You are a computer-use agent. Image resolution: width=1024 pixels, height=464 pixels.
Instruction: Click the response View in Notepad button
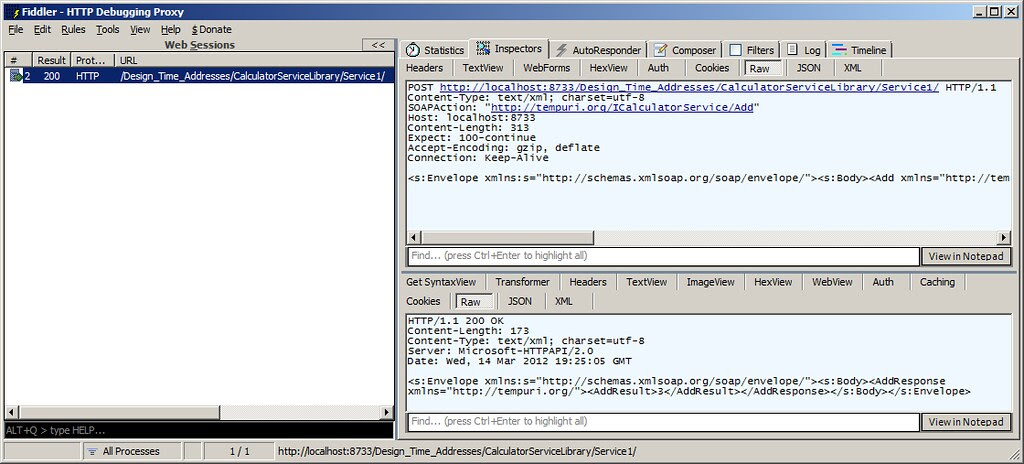click(x=966, y=422)
